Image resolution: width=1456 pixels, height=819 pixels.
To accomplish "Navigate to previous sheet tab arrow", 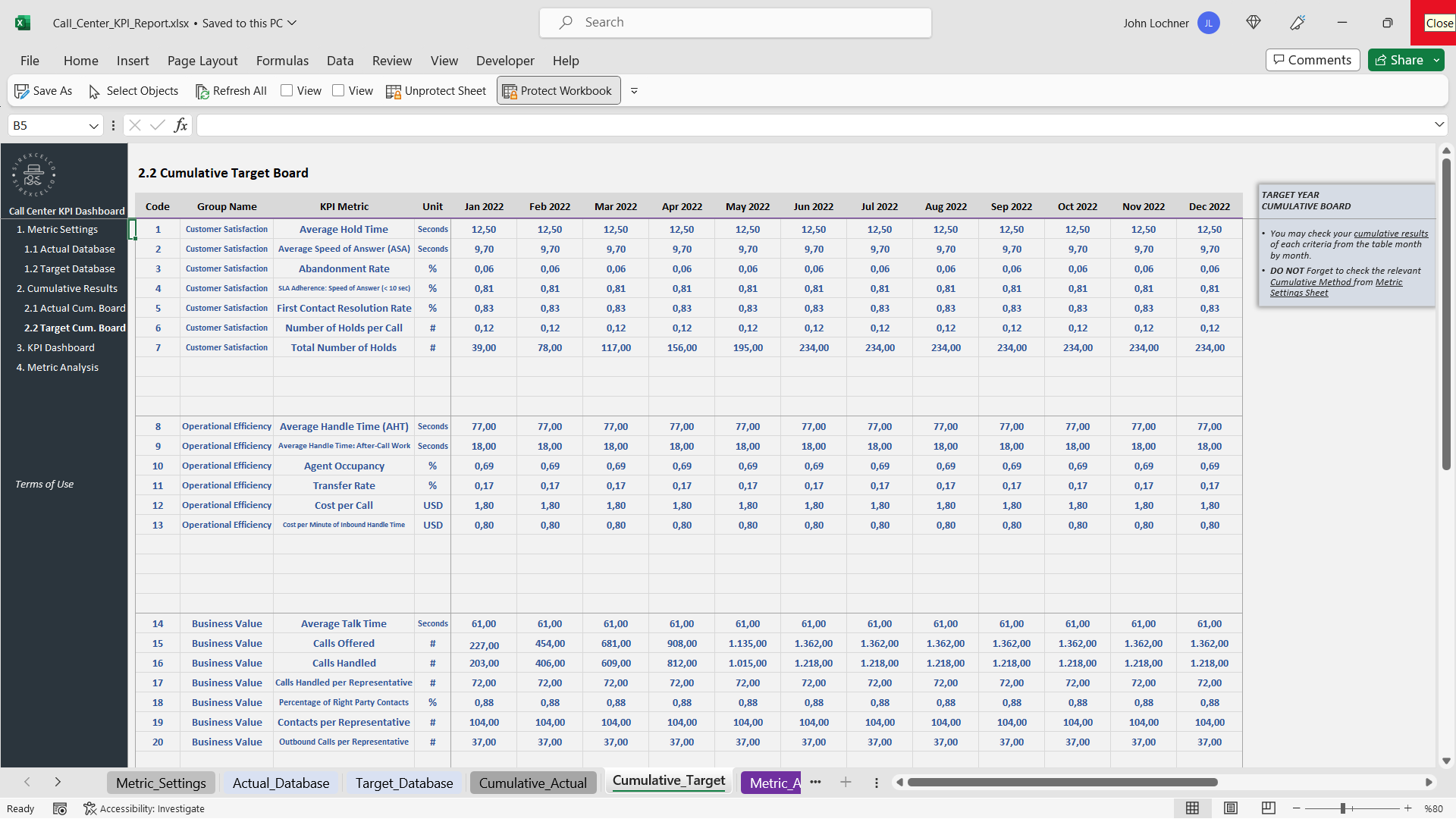I will click(27, 782).
